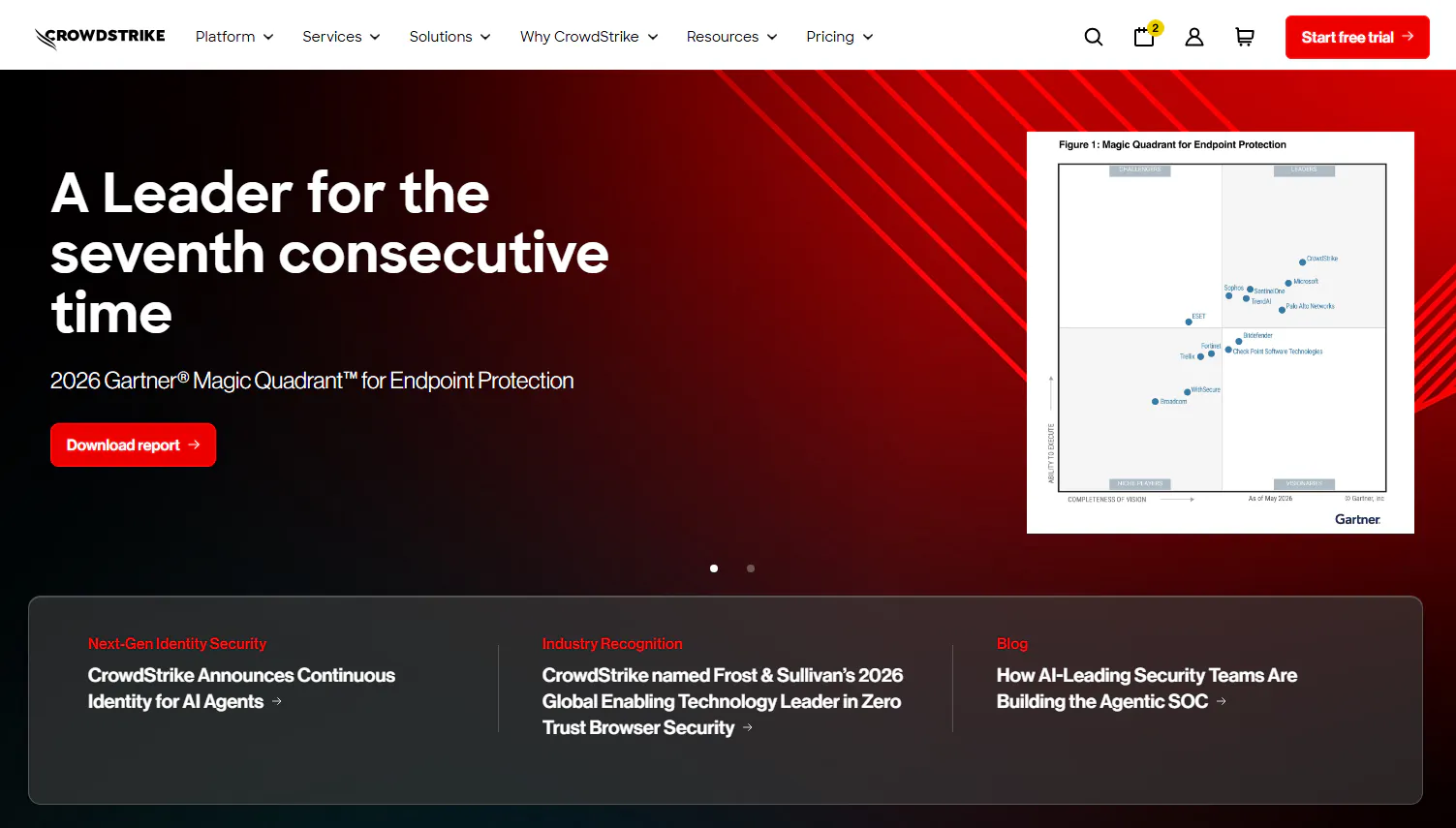Image resolution: width=1456 pixels, height=828 pixels.
Task: Open the Platform menu
Action: [x=234, y=37]
